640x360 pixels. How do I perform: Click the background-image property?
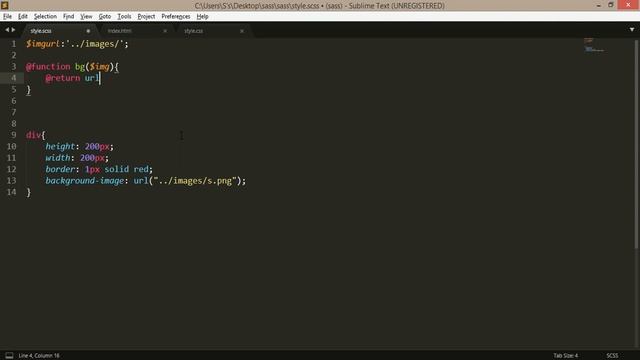pyautogui.click(x=84, y=180)
